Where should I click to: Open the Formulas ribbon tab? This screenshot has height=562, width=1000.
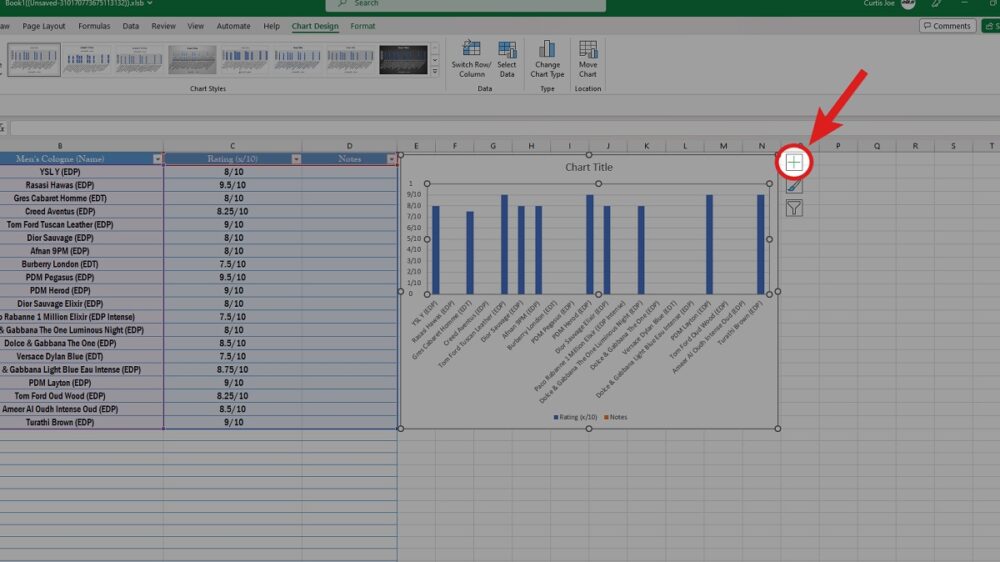(94, 26)
